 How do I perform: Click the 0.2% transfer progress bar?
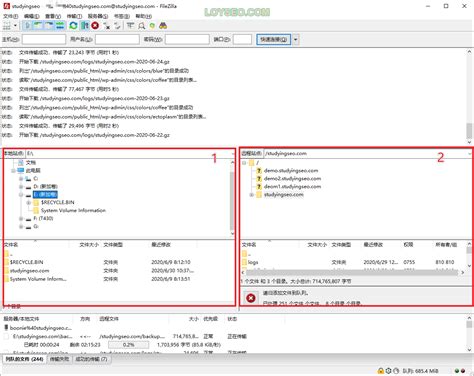(129, 345)
